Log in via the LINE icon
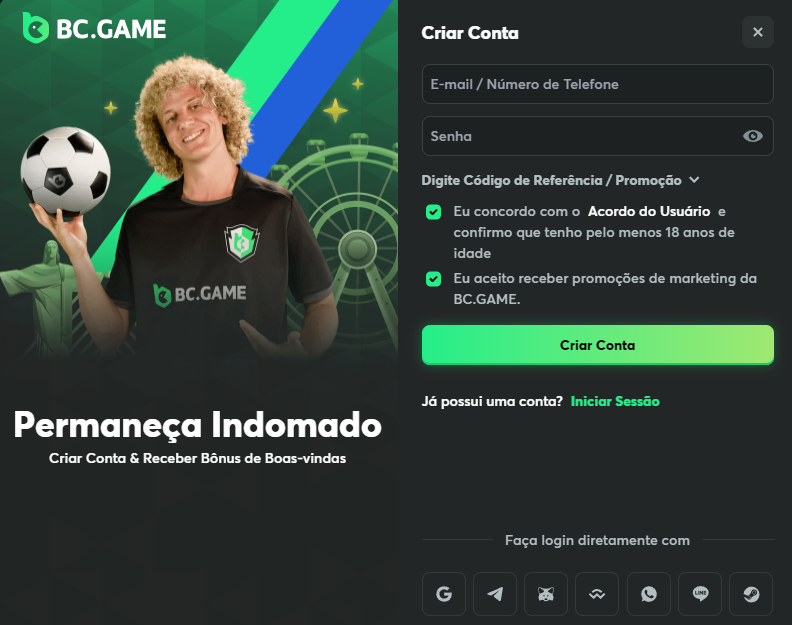This screenshot has width=792, height=625. pyautogui.click(x=700, y=594)
